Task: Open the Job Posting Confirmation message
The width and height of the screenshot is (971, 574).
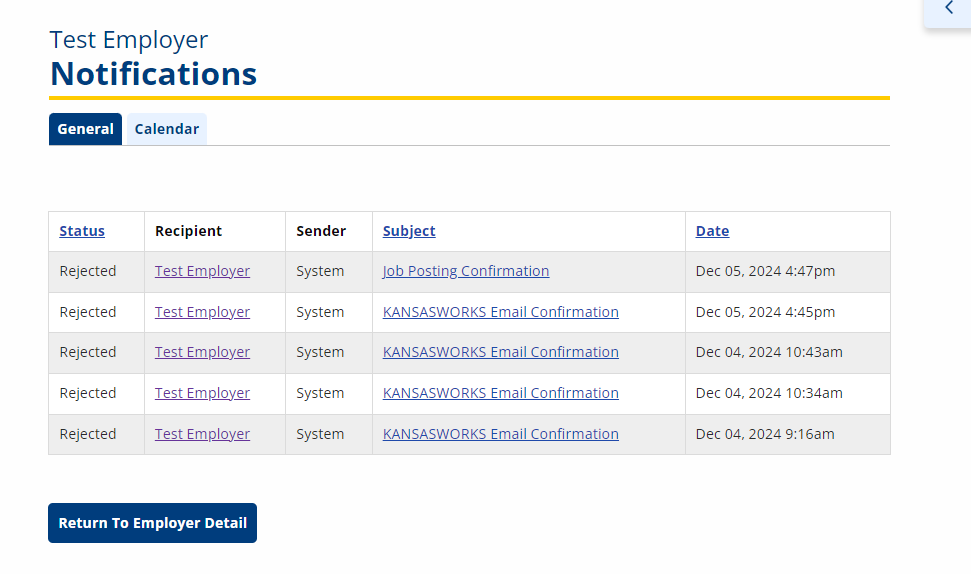Action: [x=466, y=271]
